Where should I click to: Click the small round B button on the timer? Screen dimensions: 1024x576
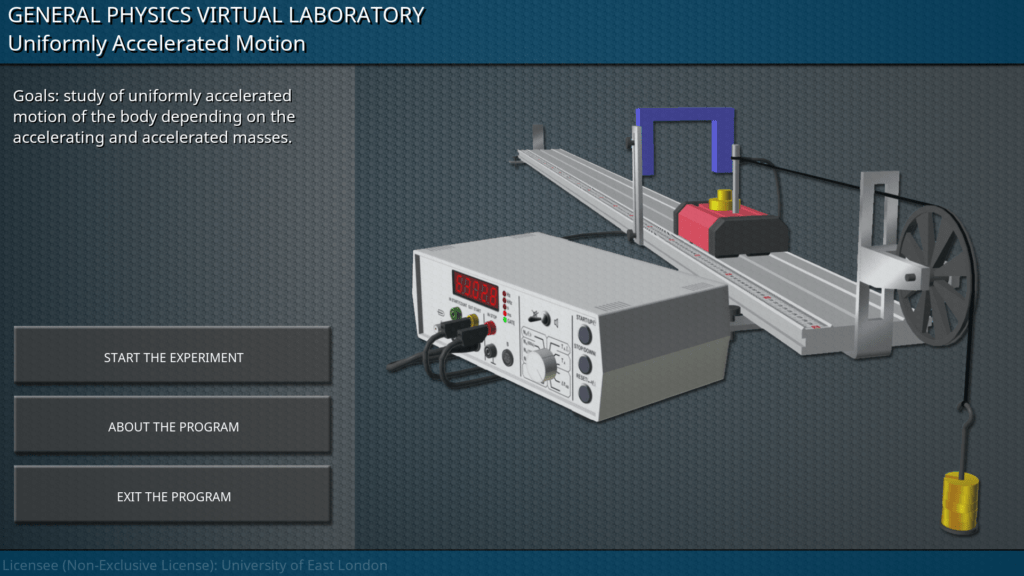(508, 357)
